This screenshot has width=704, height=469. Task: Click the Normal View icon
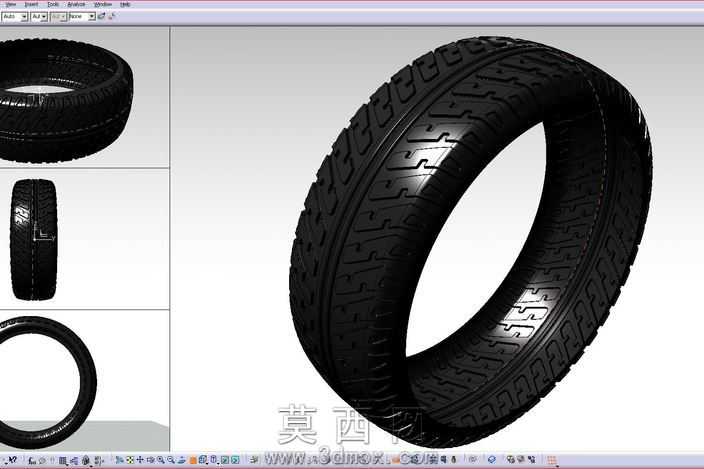pyautogui.click(x=181, y=460)
